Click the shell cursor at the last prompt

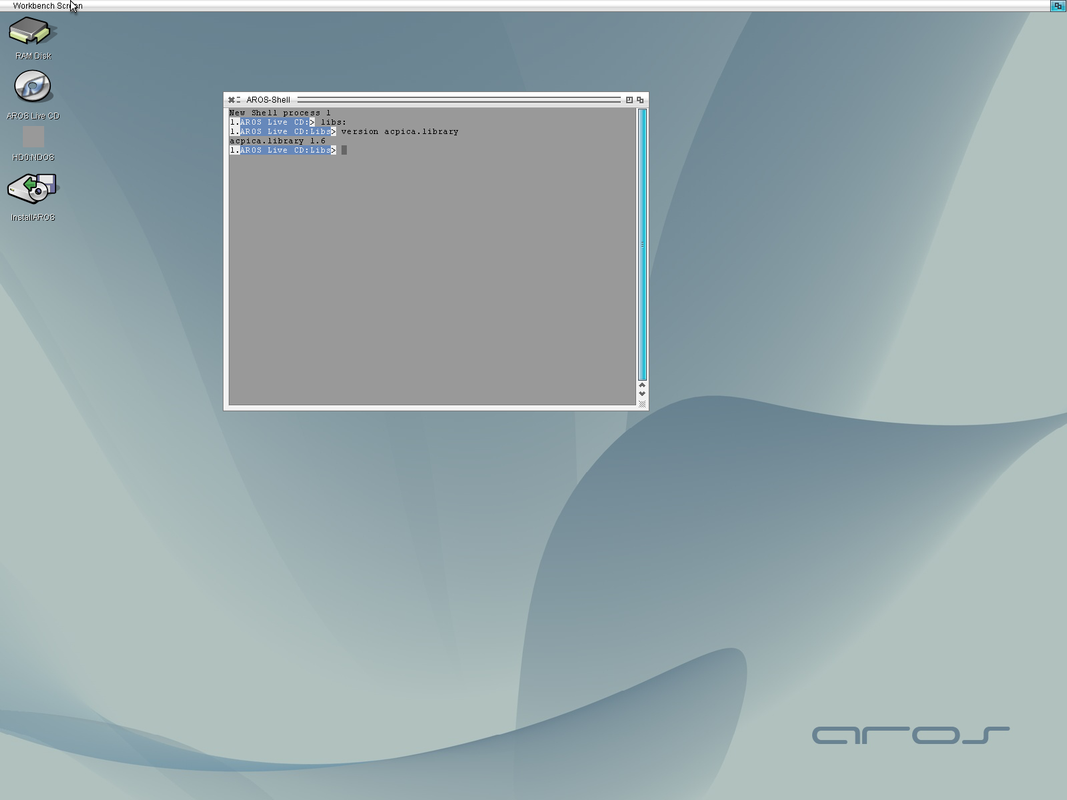click(x=344, y=150)
